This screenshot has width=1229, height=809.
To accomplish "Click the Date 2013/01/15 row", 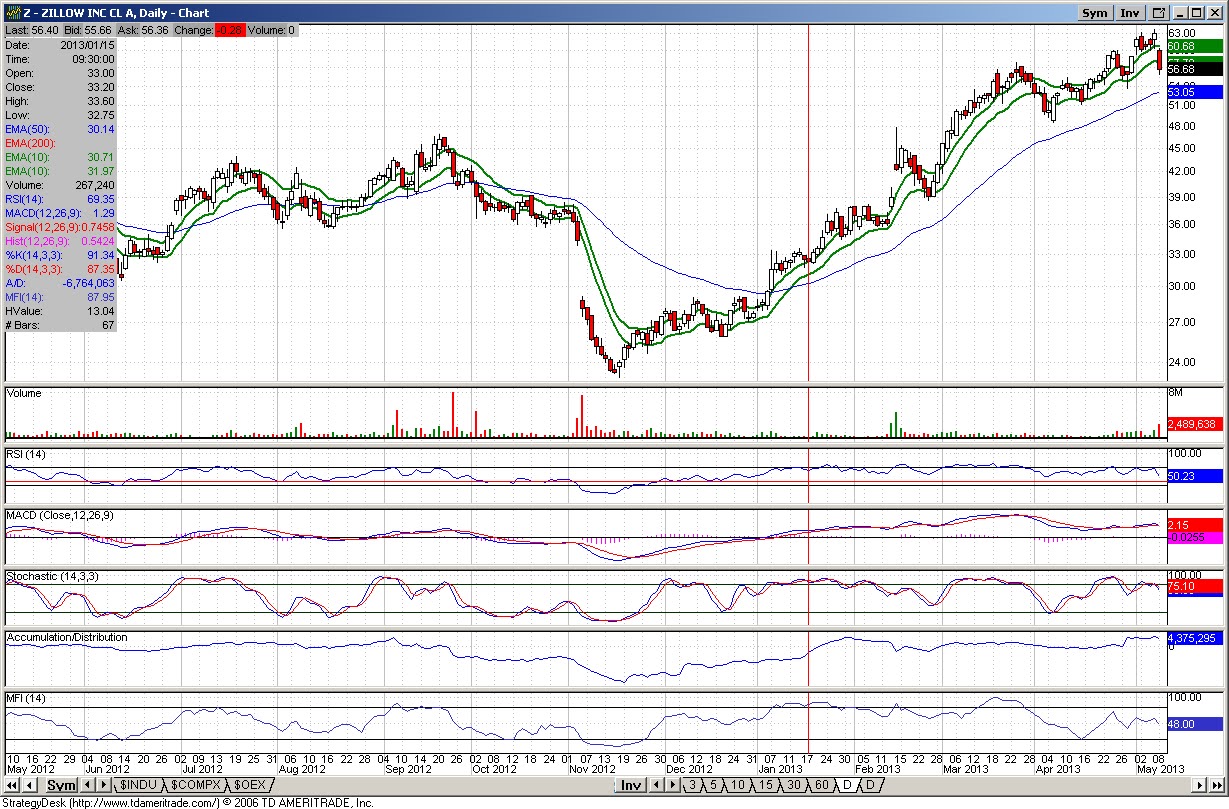I will click(60, 45).
